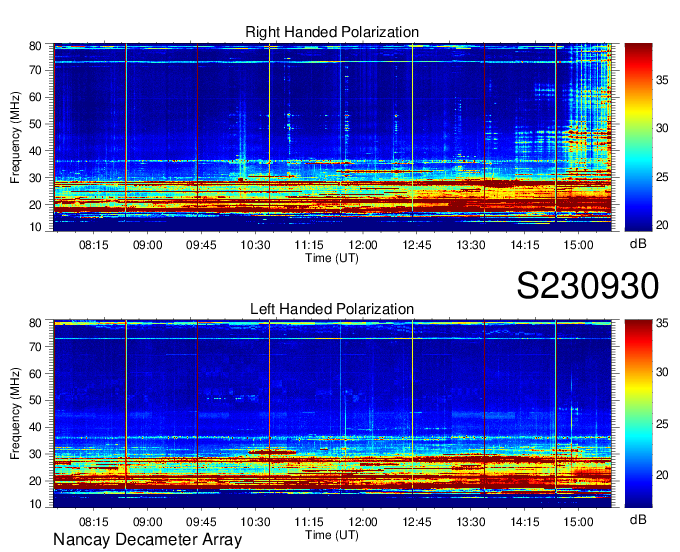
Task: Click the right-handed chart's dB colorbar
Action: (x=638, y=137)
